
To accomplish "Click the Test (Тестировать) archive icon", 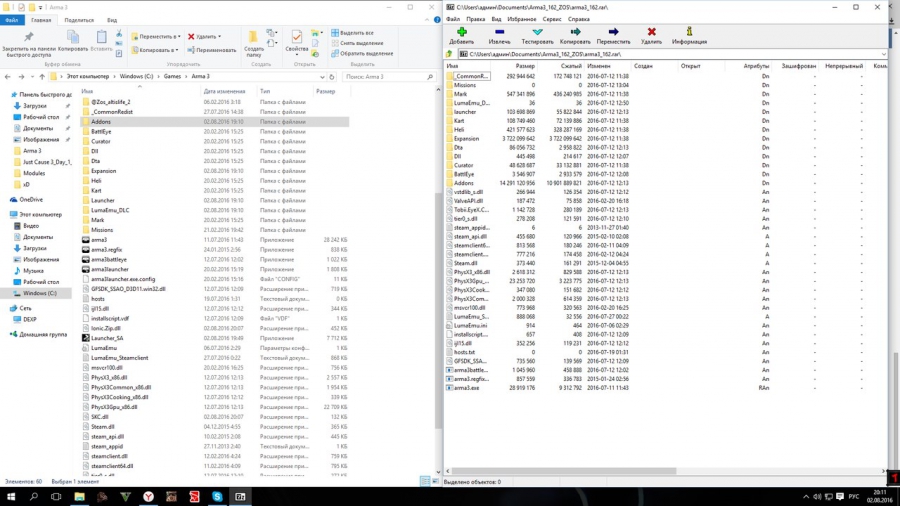I will (x=537, y=32).
